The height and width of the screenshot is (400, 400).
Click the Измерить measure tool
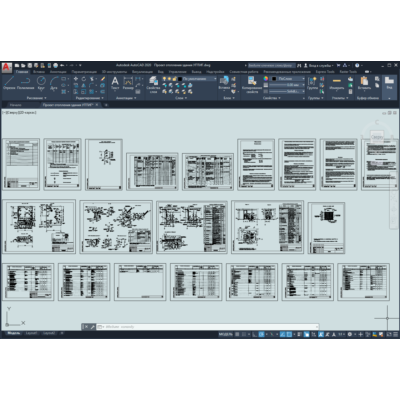[337, 83]
